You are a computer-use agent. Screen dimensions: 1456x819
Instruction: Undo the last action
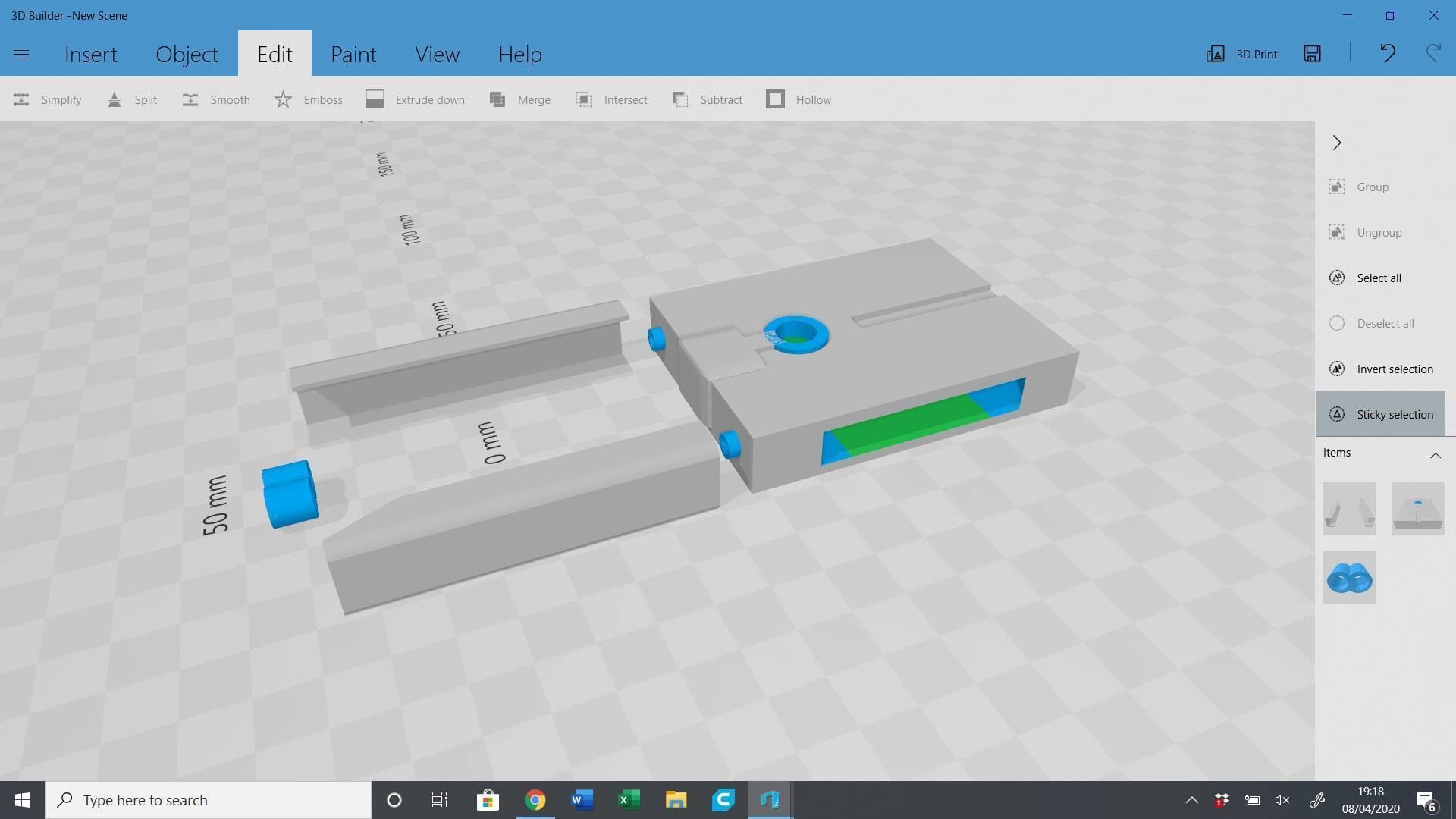click(x=1387, y=53)
